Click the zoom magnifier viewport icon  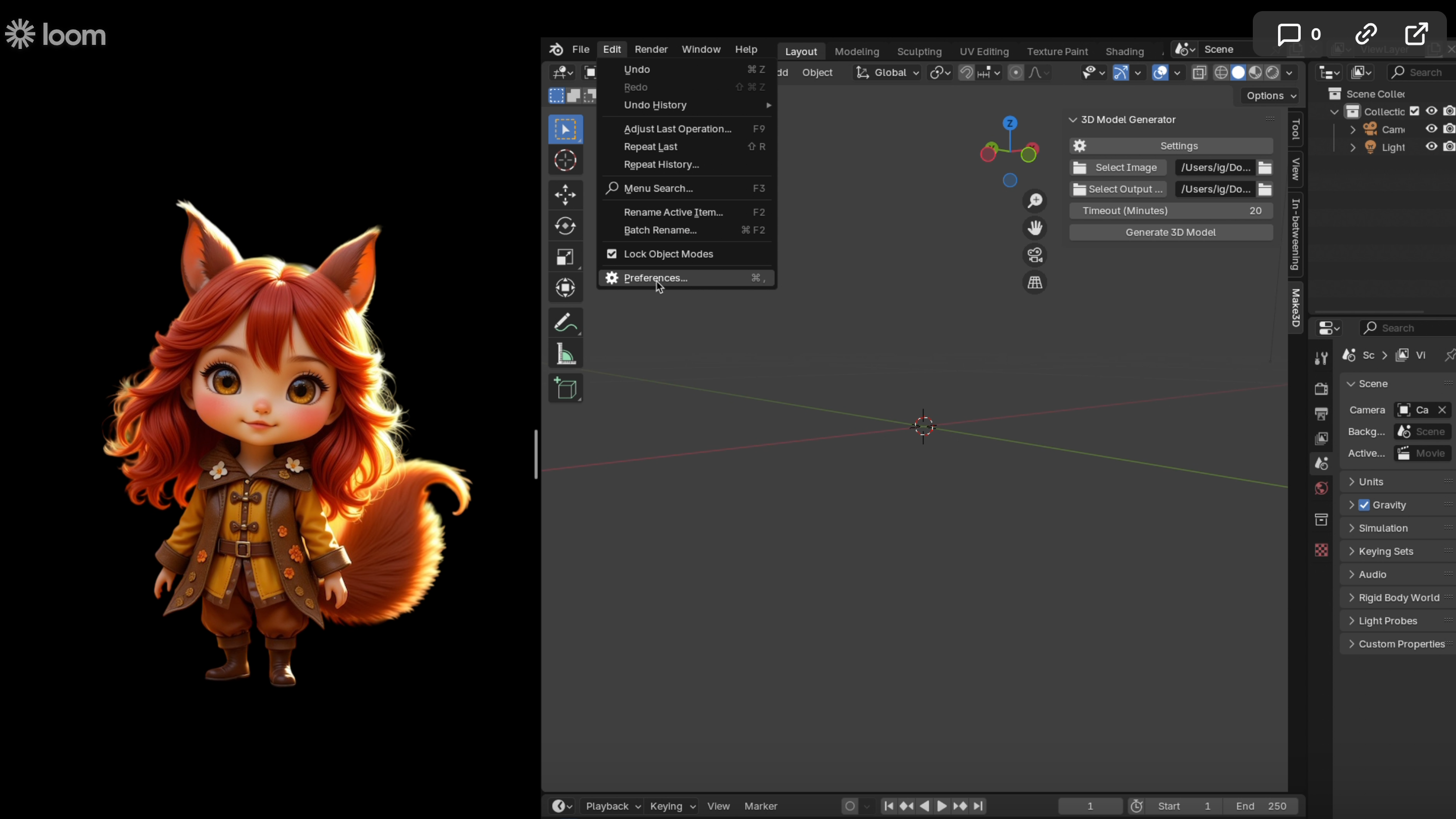tap(1035, 201)
